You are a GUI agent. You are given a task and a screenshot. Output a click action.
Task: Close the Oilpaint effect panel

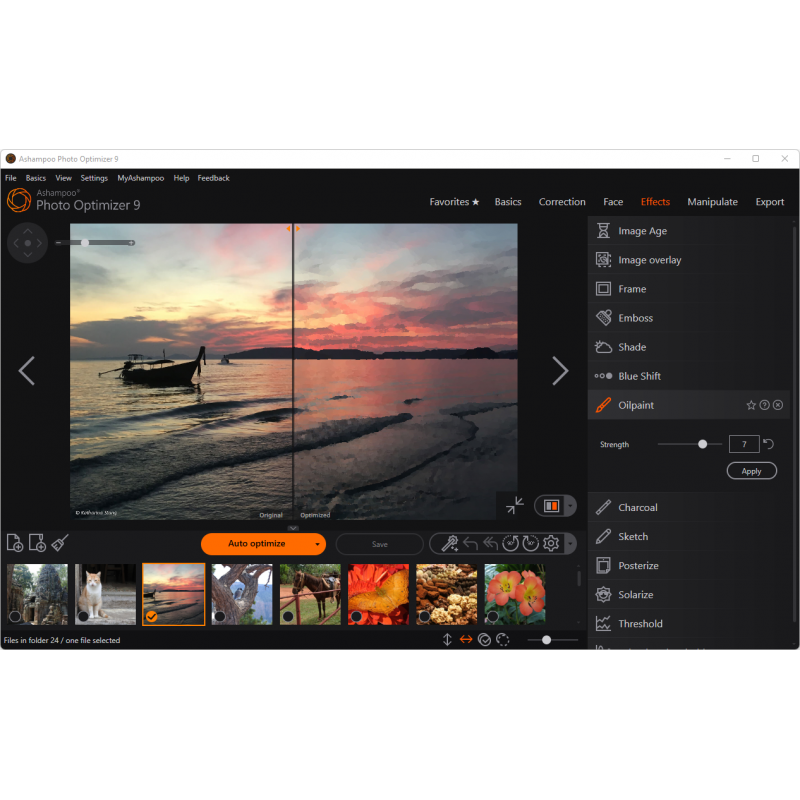click(x=778, y=405)
